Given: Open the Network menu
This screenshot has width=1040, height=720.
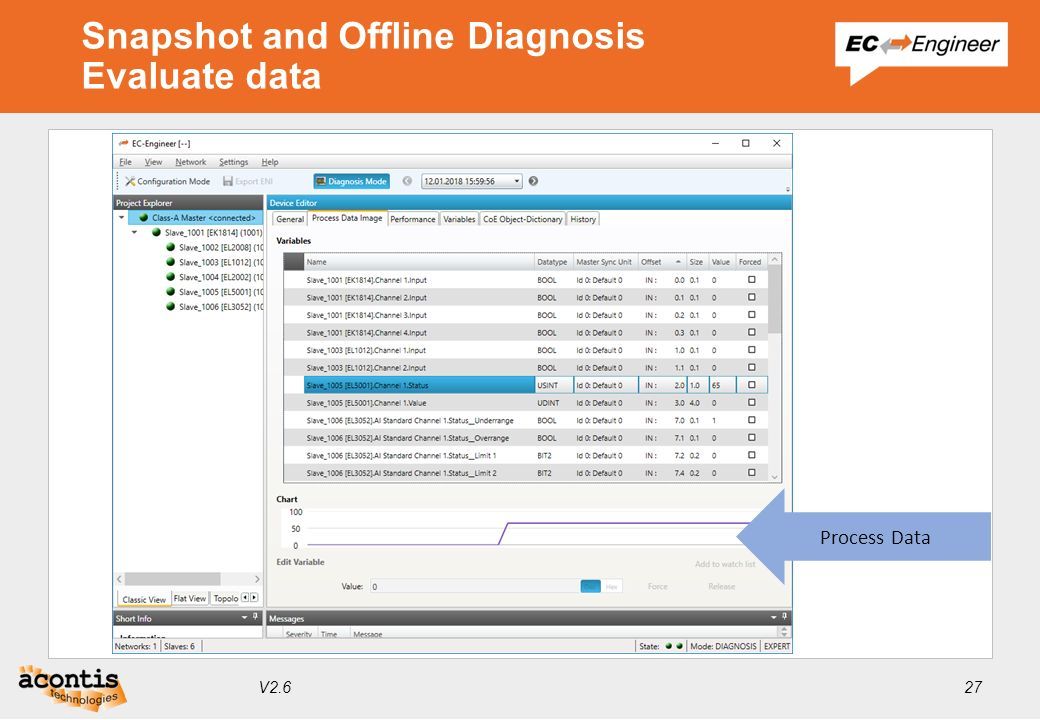Looking at the screenshot, I should [190, 162].
